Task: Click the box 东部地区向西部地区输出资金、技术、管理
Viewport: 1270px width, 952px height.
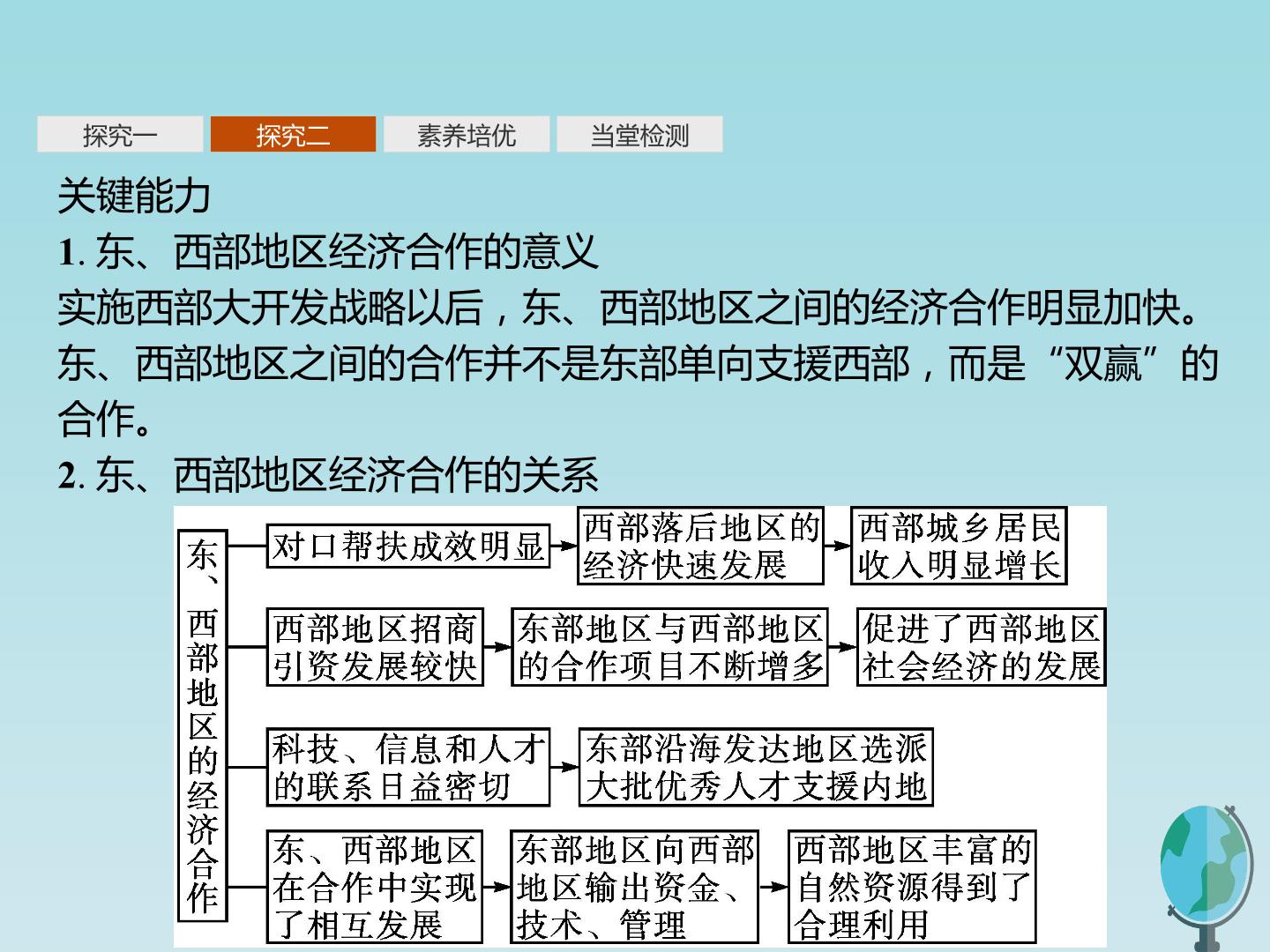Action: (635, 887)
